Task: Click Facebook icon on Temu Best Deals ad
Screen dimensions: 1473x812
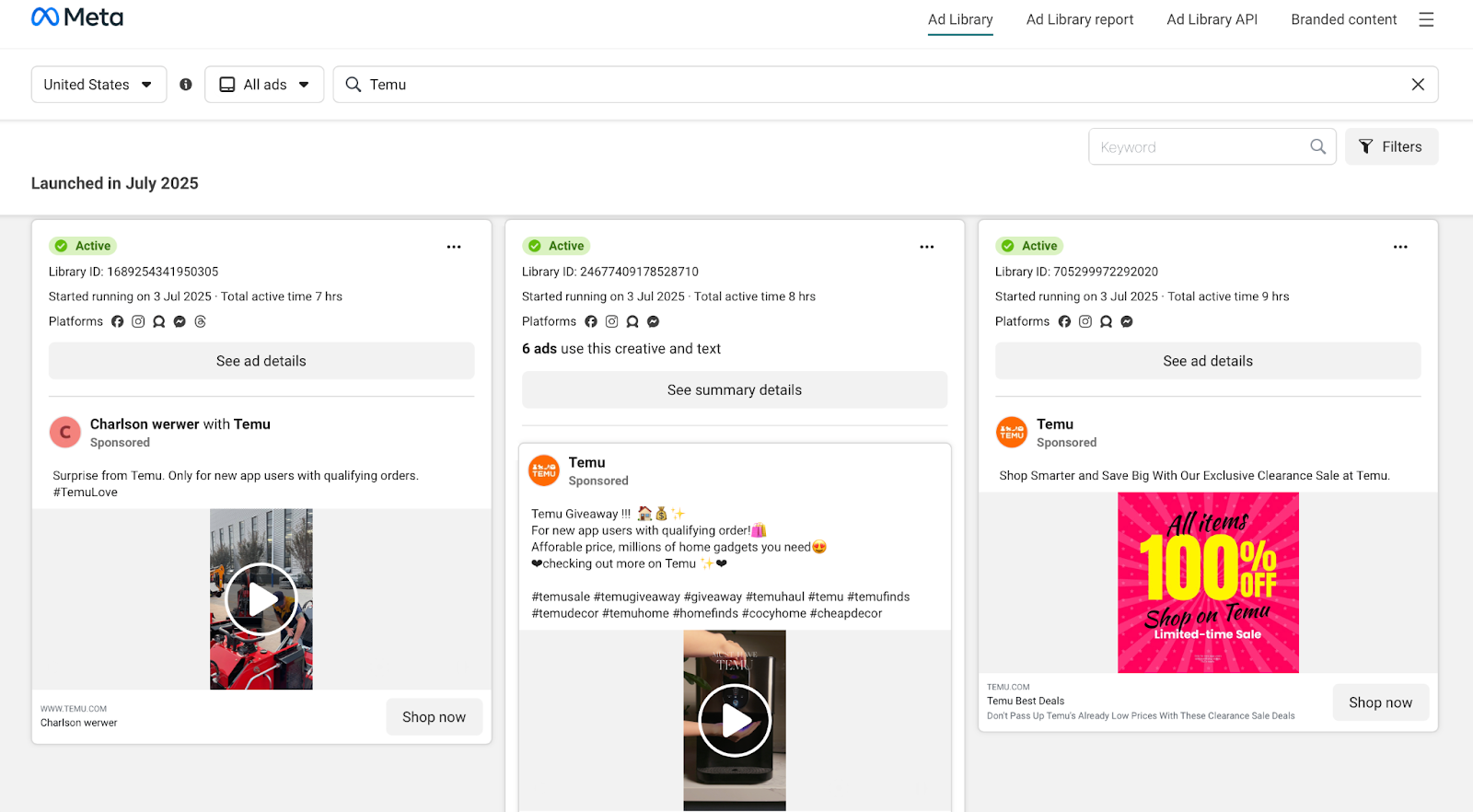Action: [1064, 321]
